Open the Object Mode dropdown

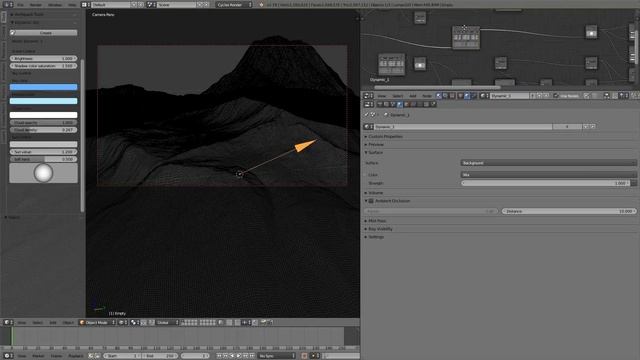click(98, 322)
